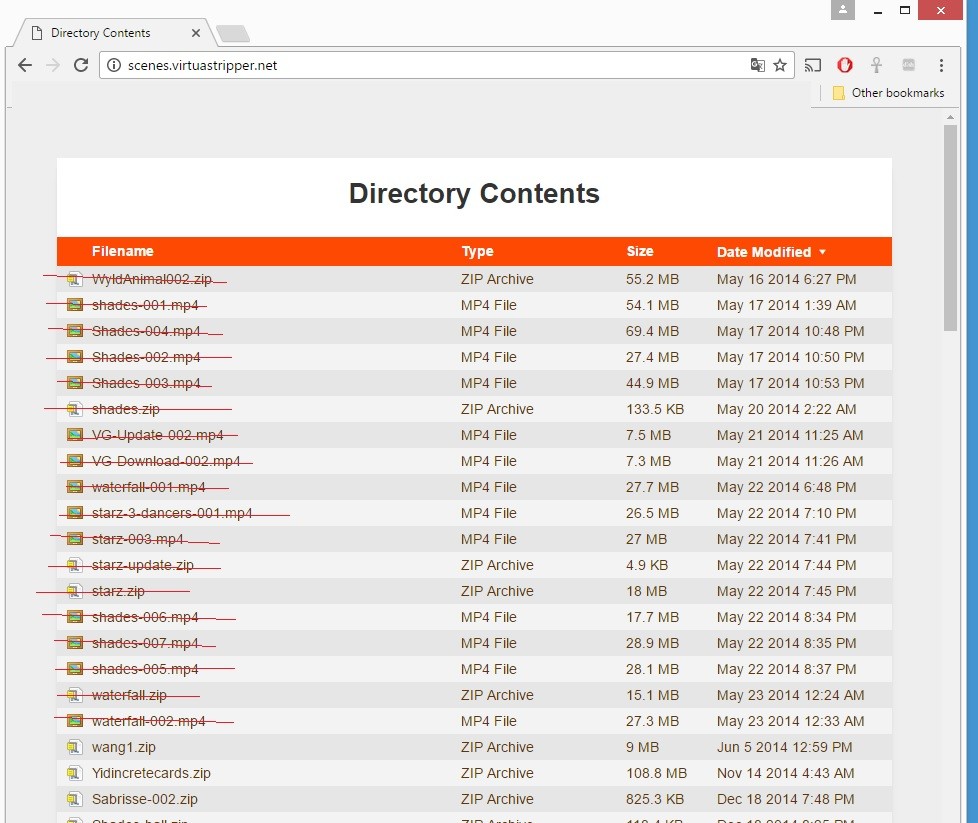Open the Chrome three-dot menu

click(941, 66)
